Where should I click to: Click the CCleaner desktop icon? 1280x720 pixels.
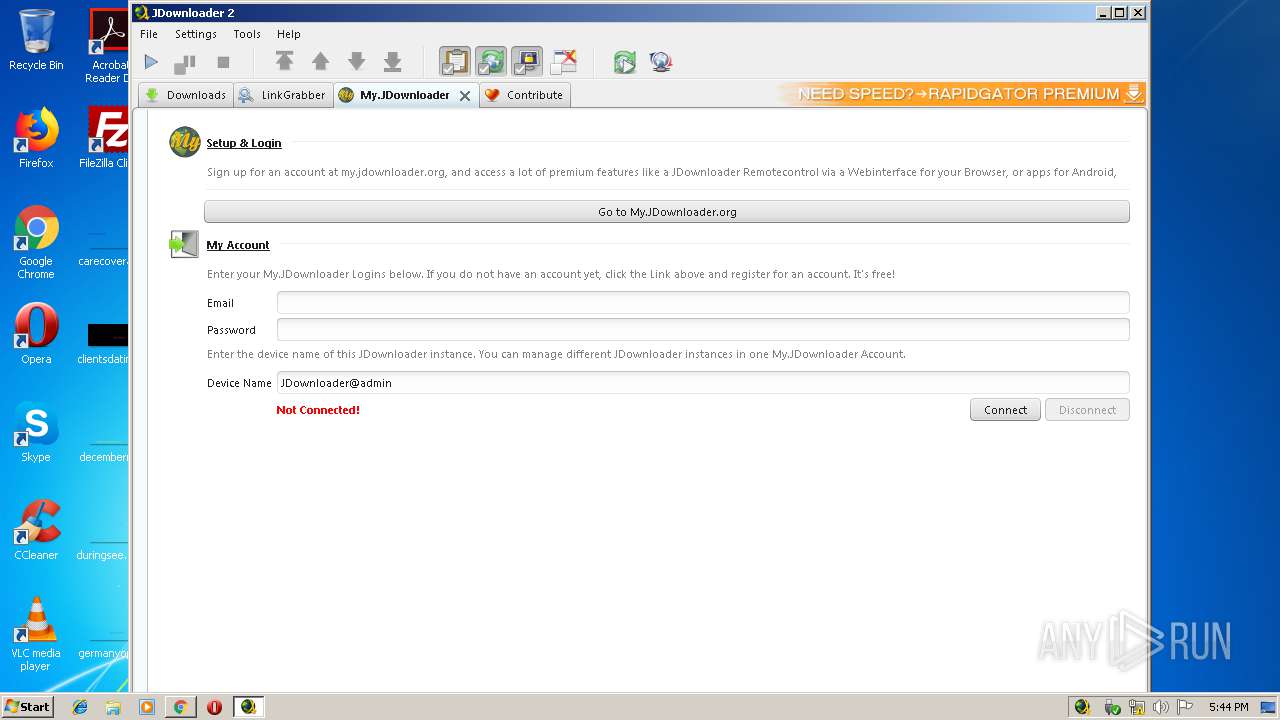36,530
